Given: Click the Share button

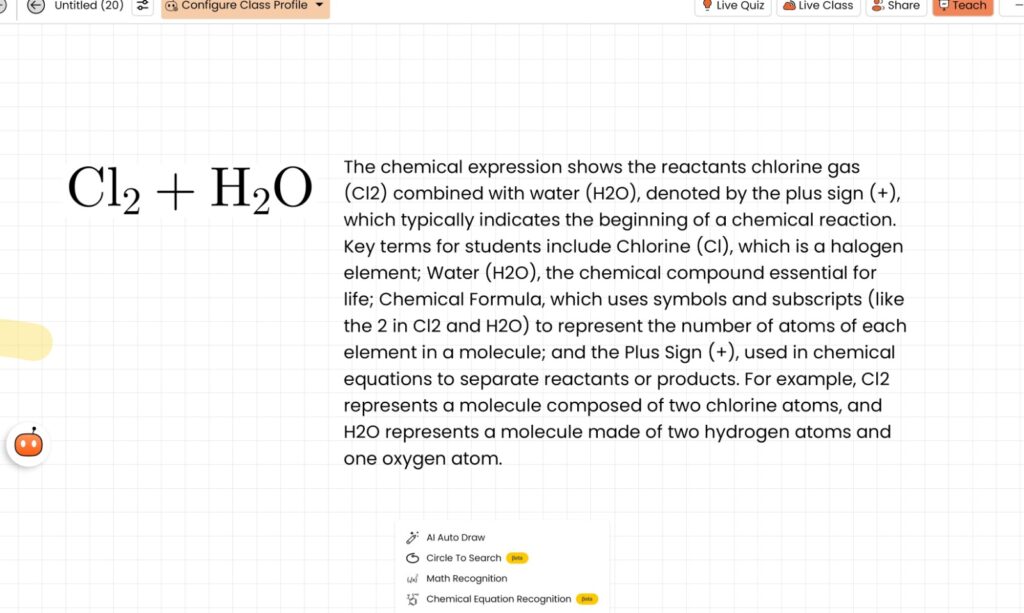Looking at the screenshot, I should point(895,6).
